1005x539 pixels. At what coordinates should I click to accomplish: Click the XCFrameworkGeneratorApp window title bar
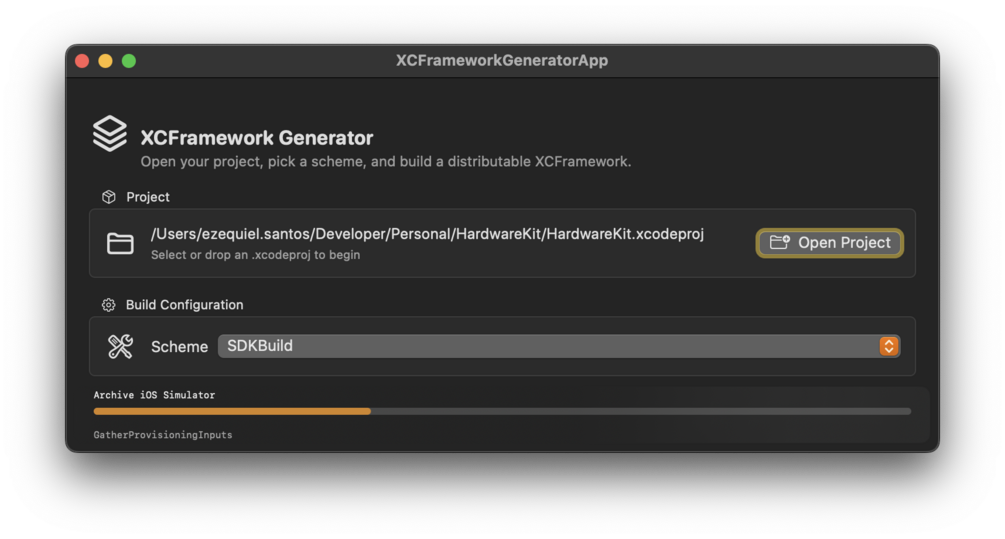pyautogui.click(x=501, y=61)
